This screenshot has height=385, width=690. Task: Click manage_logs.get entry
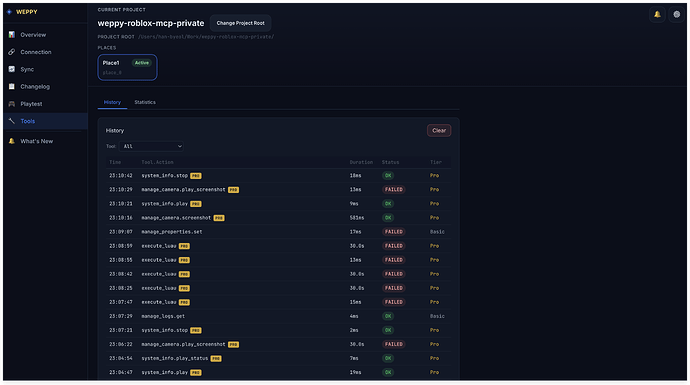[x=163, y=316]
